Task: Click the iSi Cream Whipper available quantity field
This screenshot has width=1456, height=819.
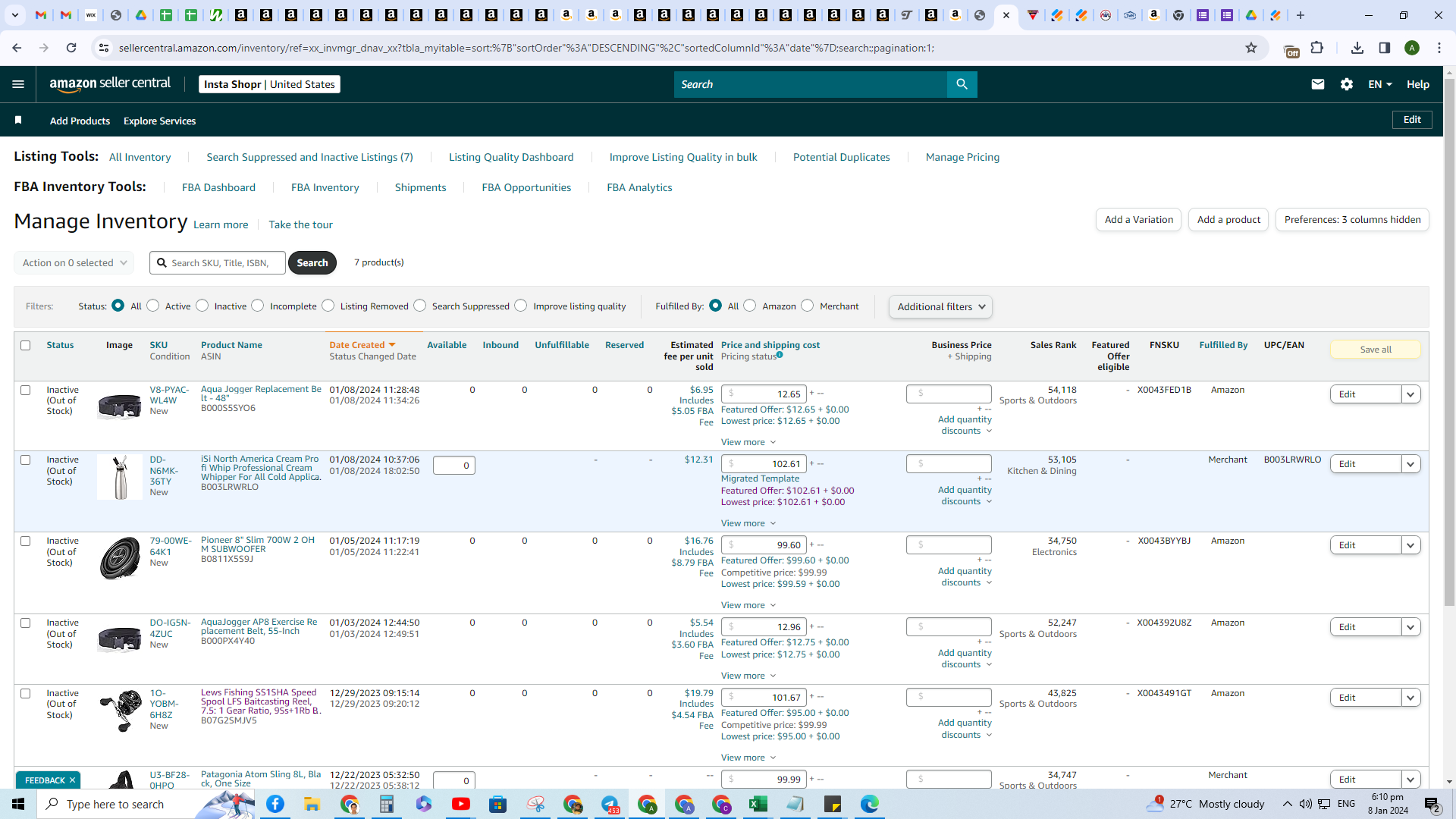Action: click(x=454, y=465)
